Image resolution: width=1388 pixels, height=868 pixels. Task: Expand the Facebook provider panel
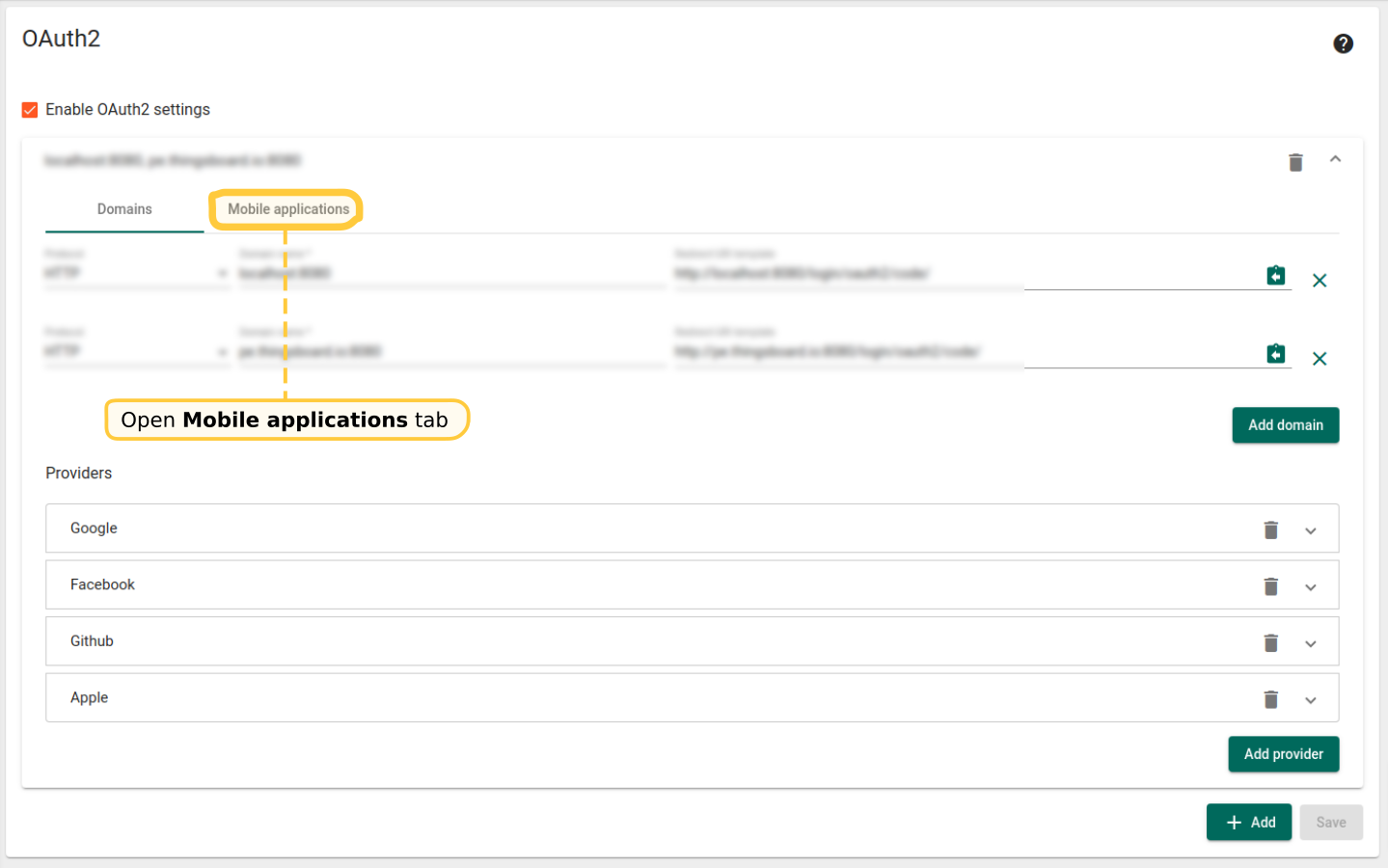pyautogui.click(x=1310, y=587)
